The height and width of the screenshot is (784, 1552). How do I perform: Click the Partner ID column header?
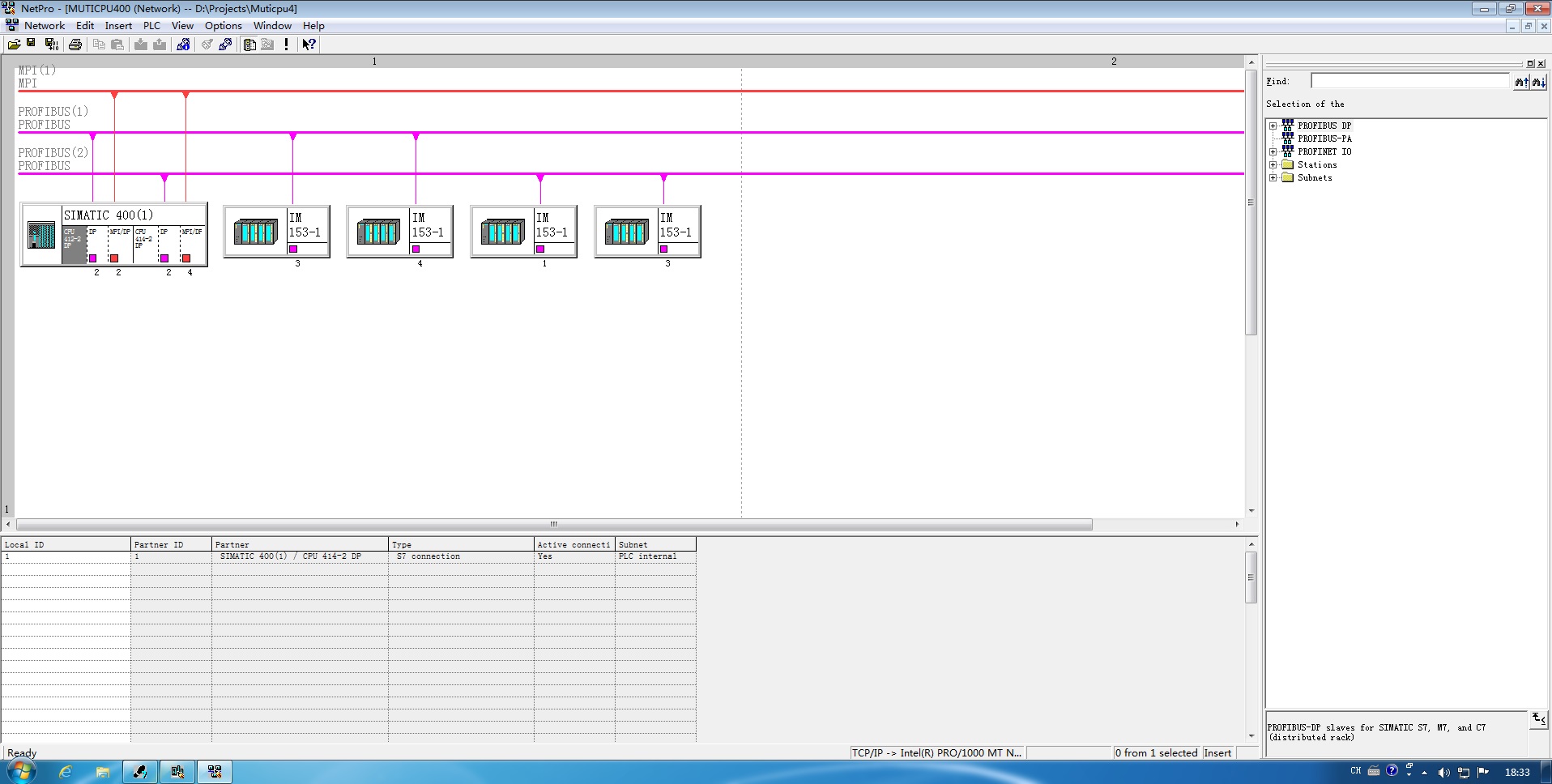(171, 544)
